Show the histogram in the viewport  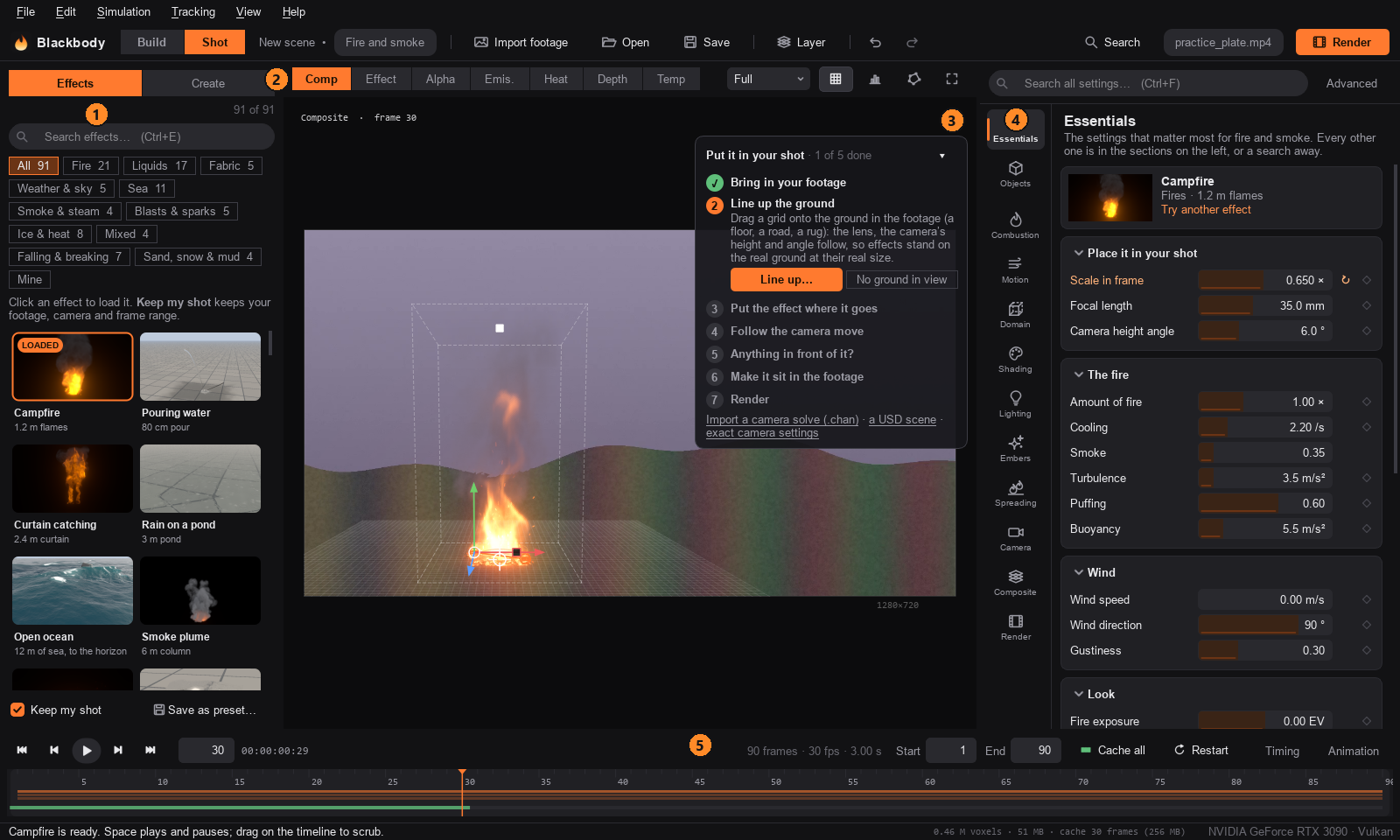click(x=875, y=79)
